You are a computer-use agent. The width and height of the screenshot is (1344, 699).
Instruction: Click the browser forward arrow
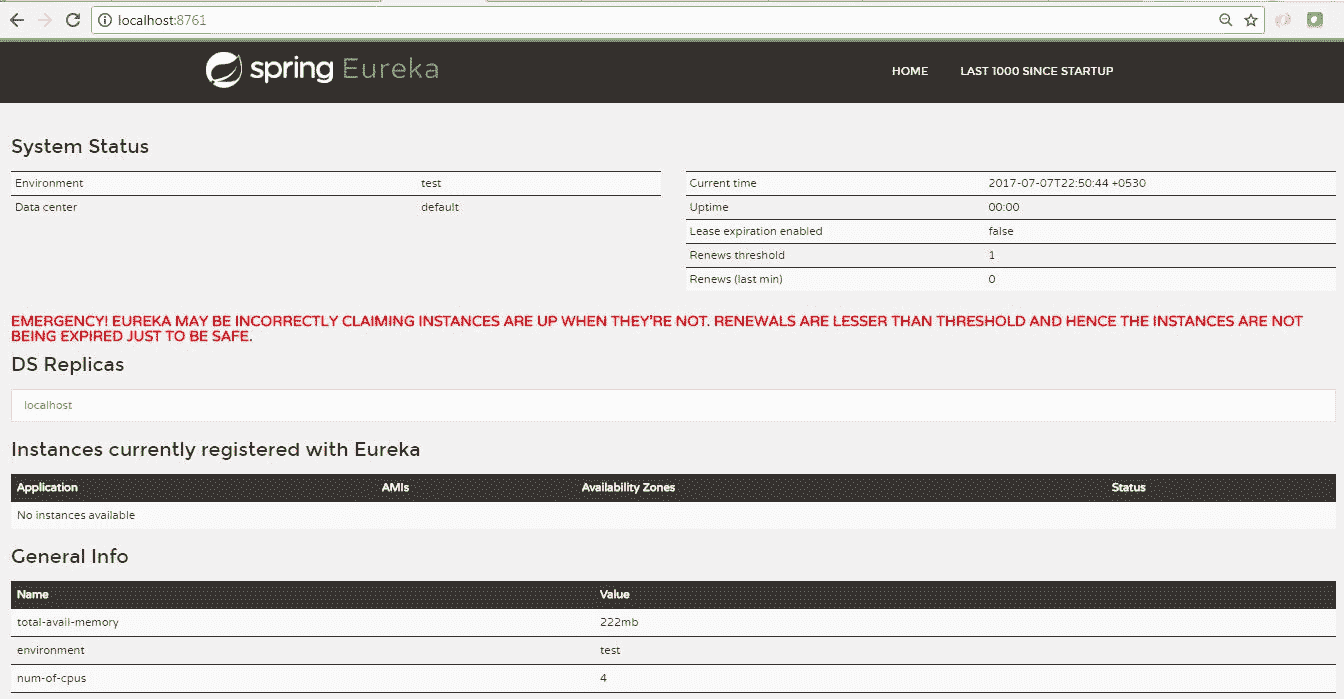click(x=44, y=20)
